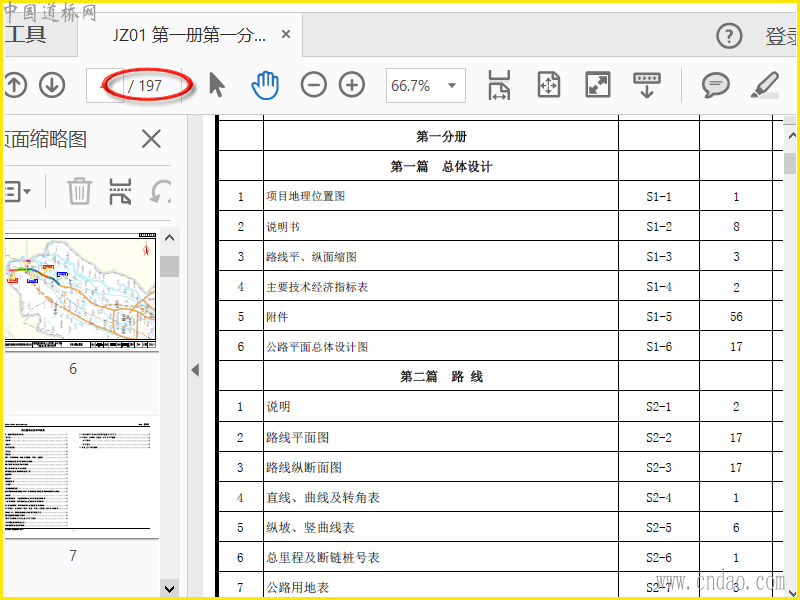Screen dimensions: 800x600
Task: Click the text 路线平、纵面缩图
Action: click(311, 257)
